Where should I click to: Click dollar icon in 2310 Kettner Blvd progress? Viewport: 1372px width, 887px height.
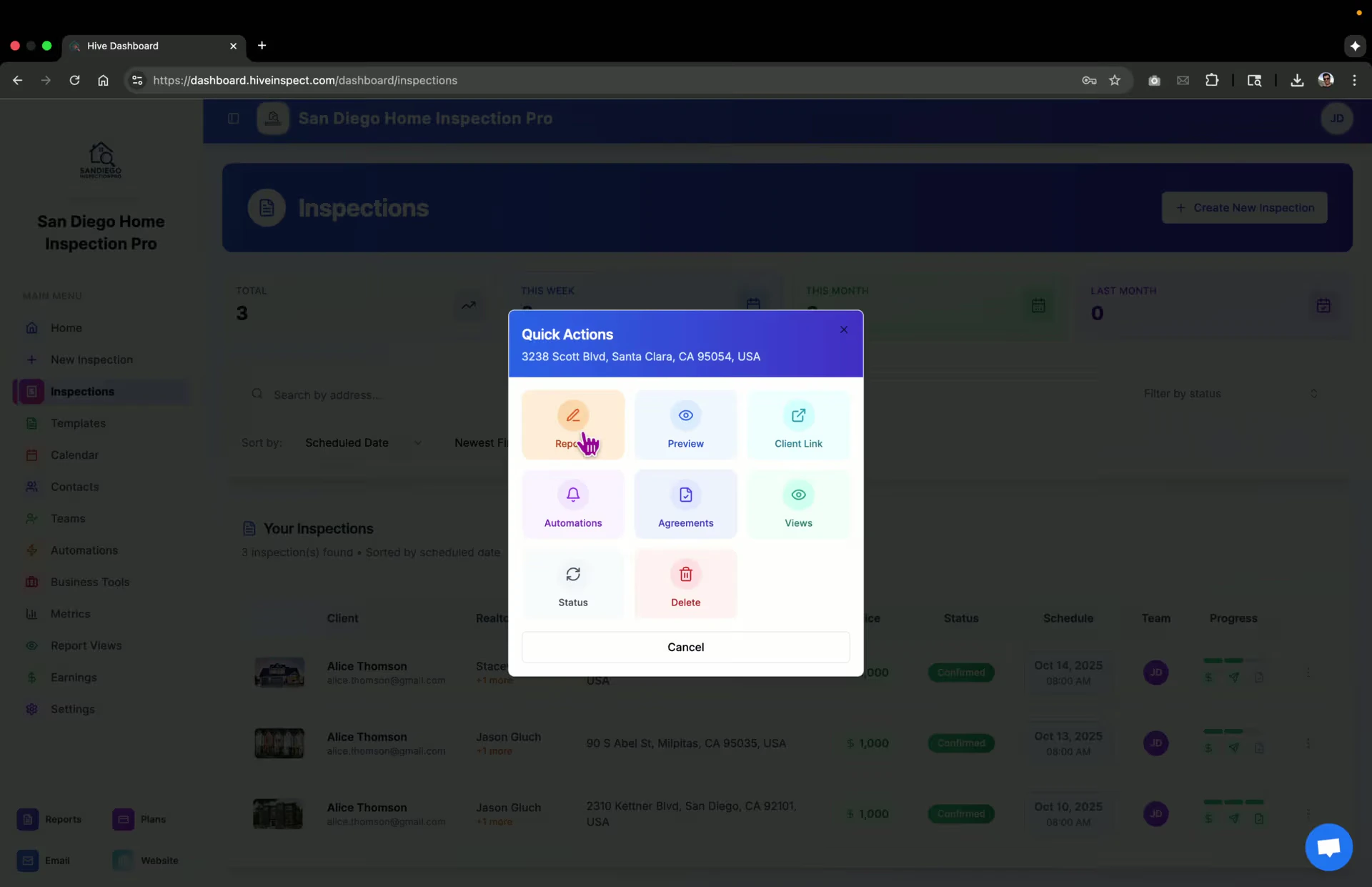click(x=1208, y=819)
